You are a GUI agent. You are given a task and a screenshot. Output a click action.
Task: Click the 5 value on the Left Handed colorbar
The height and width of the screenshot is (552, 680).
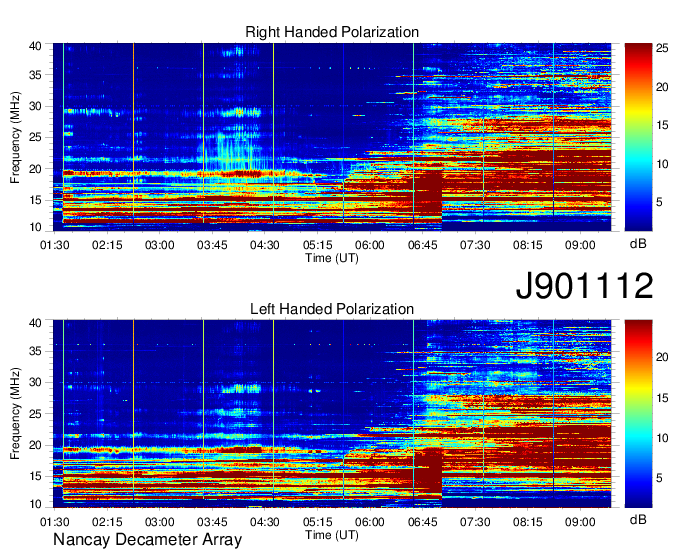click(659, 478)
